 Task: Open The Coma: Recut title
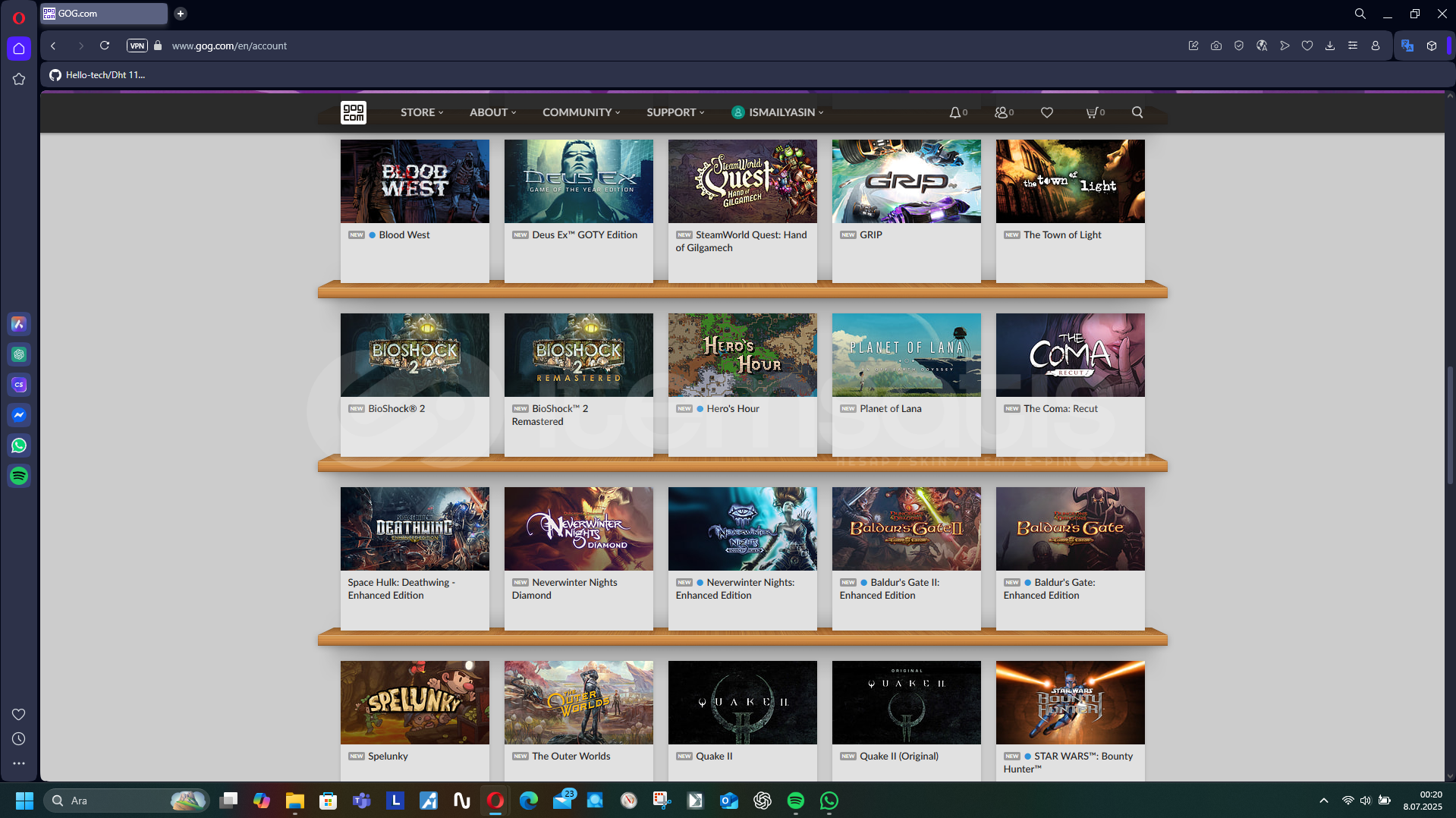click(1061, 409)
